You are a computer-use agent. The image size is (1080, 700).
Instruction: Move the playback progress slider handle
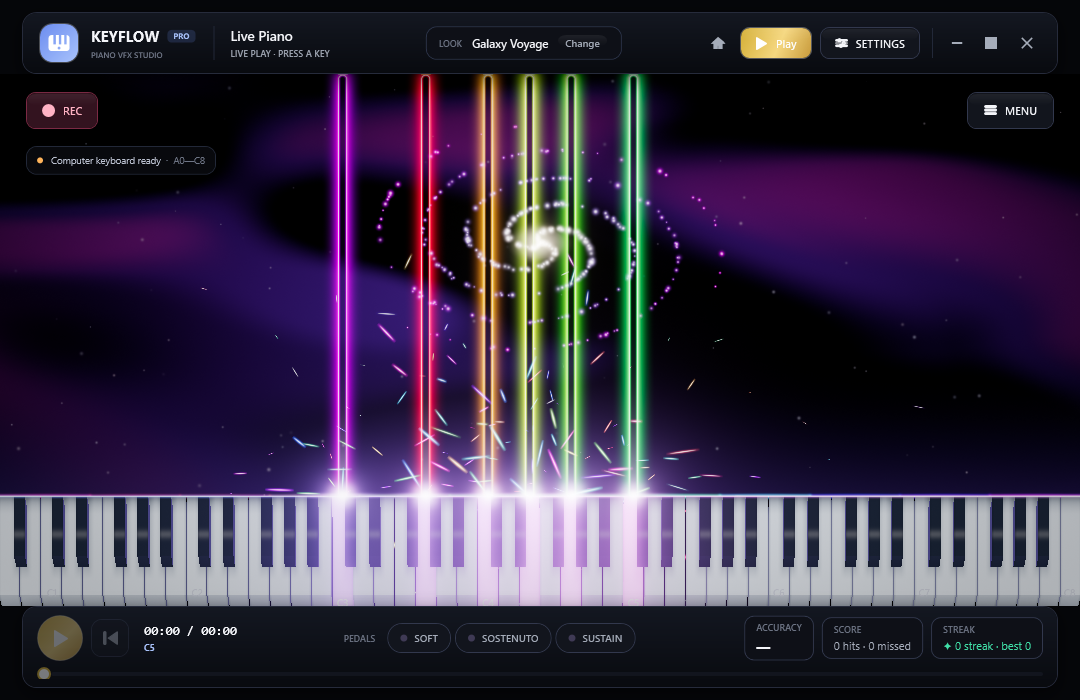click(x=44, y=674)
